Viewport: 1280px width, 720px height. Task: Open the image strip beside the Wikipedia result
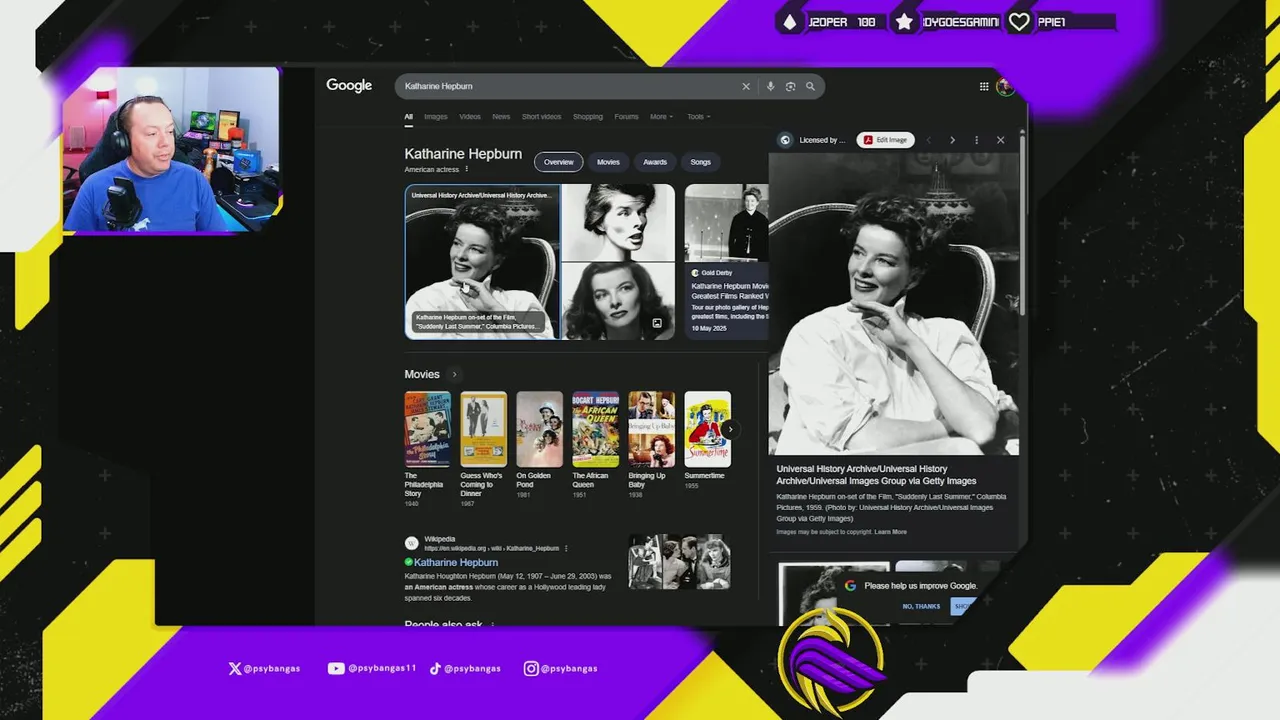click(679, 562)
